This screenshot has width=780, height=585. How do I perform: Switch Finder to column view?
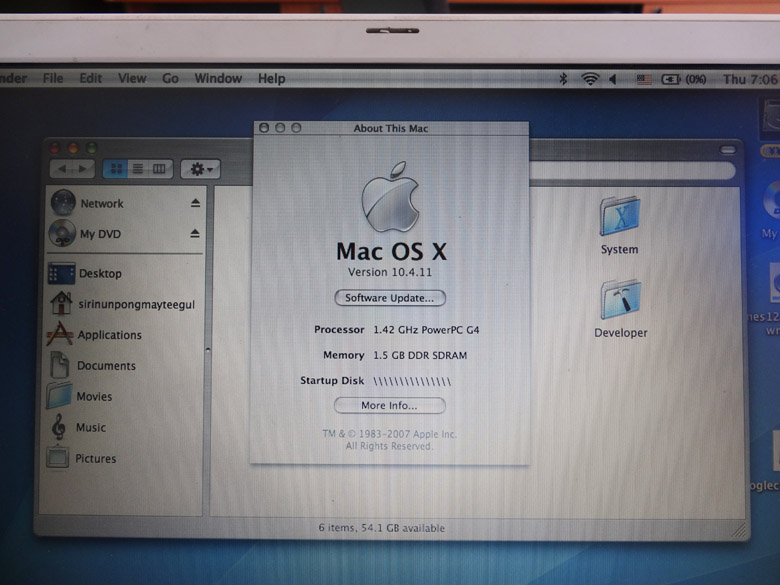(x=159, y=169)
